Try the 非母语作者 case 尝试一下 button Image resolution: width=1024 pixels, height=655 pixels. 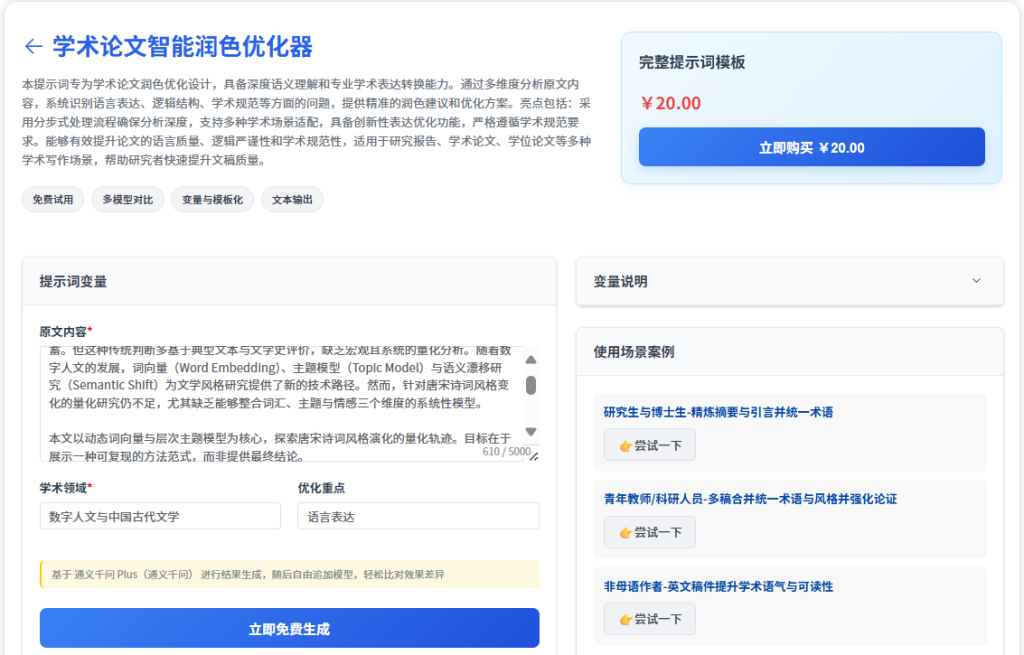point(650,619)
